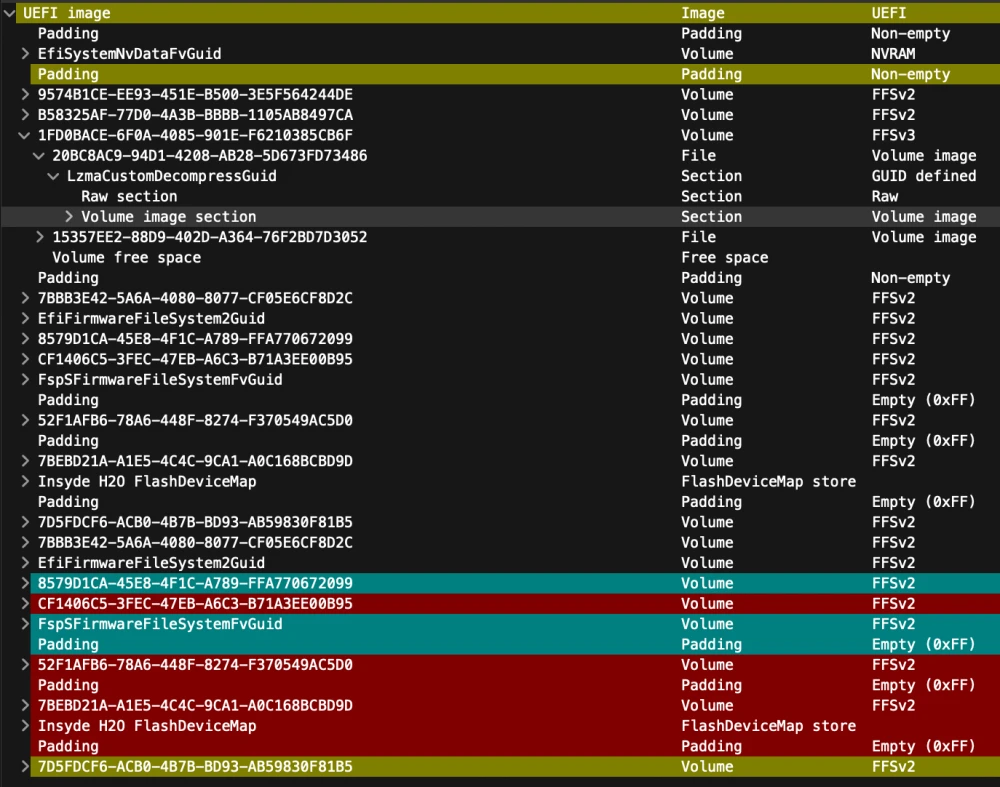Expand the Volume image section node
This screenshot has width=1000, height=787.
67,216
